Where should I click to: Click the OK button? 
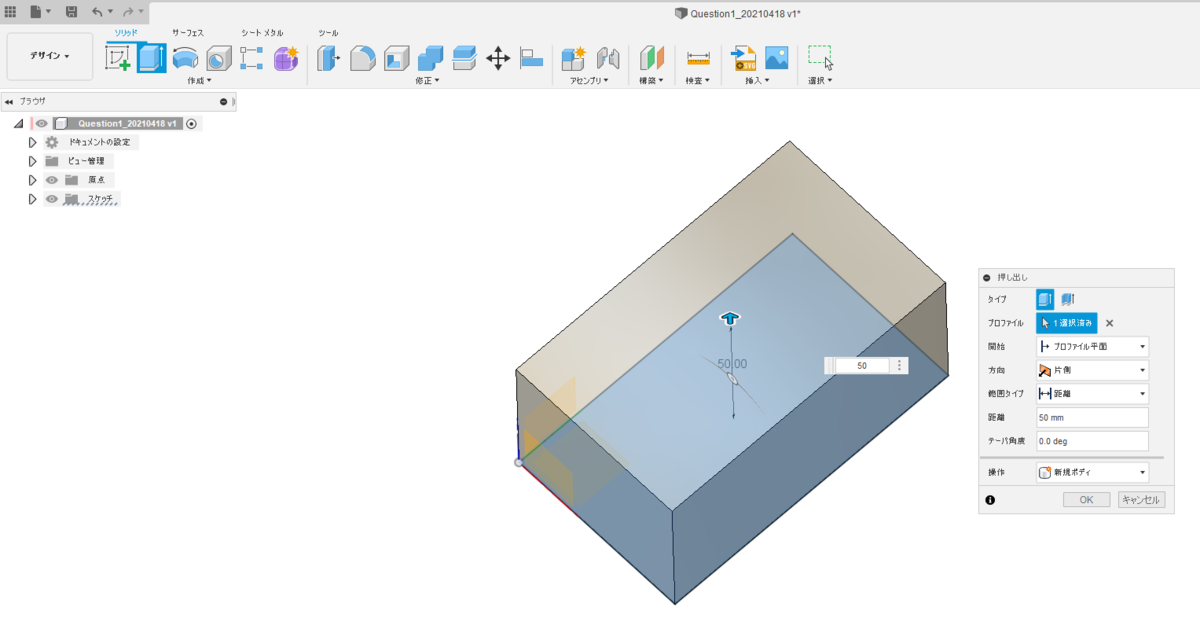1086,499
